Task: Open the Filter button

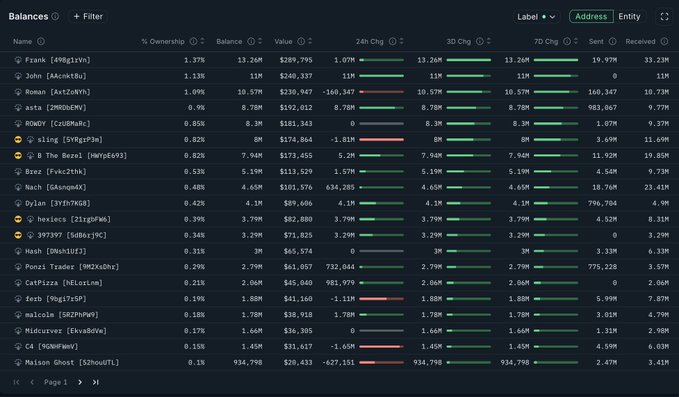Action: point(88,16)
